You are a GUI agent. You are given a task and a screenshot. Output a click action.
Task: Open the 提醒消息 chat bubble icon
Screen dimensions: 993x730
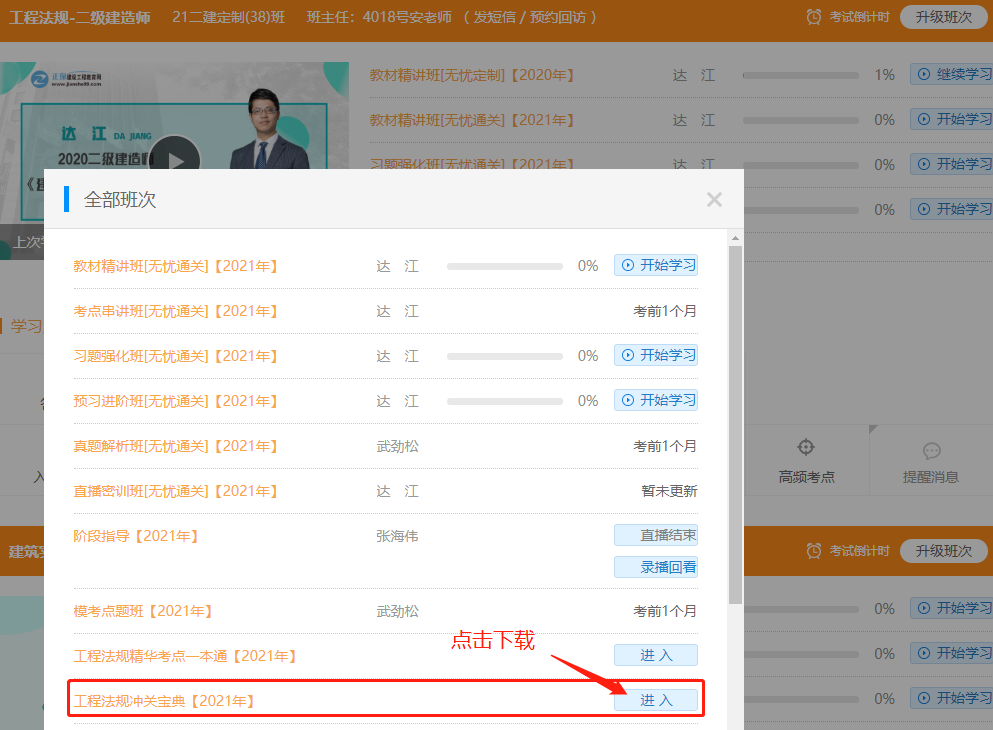pyautogui.click(x=931, y=451)
